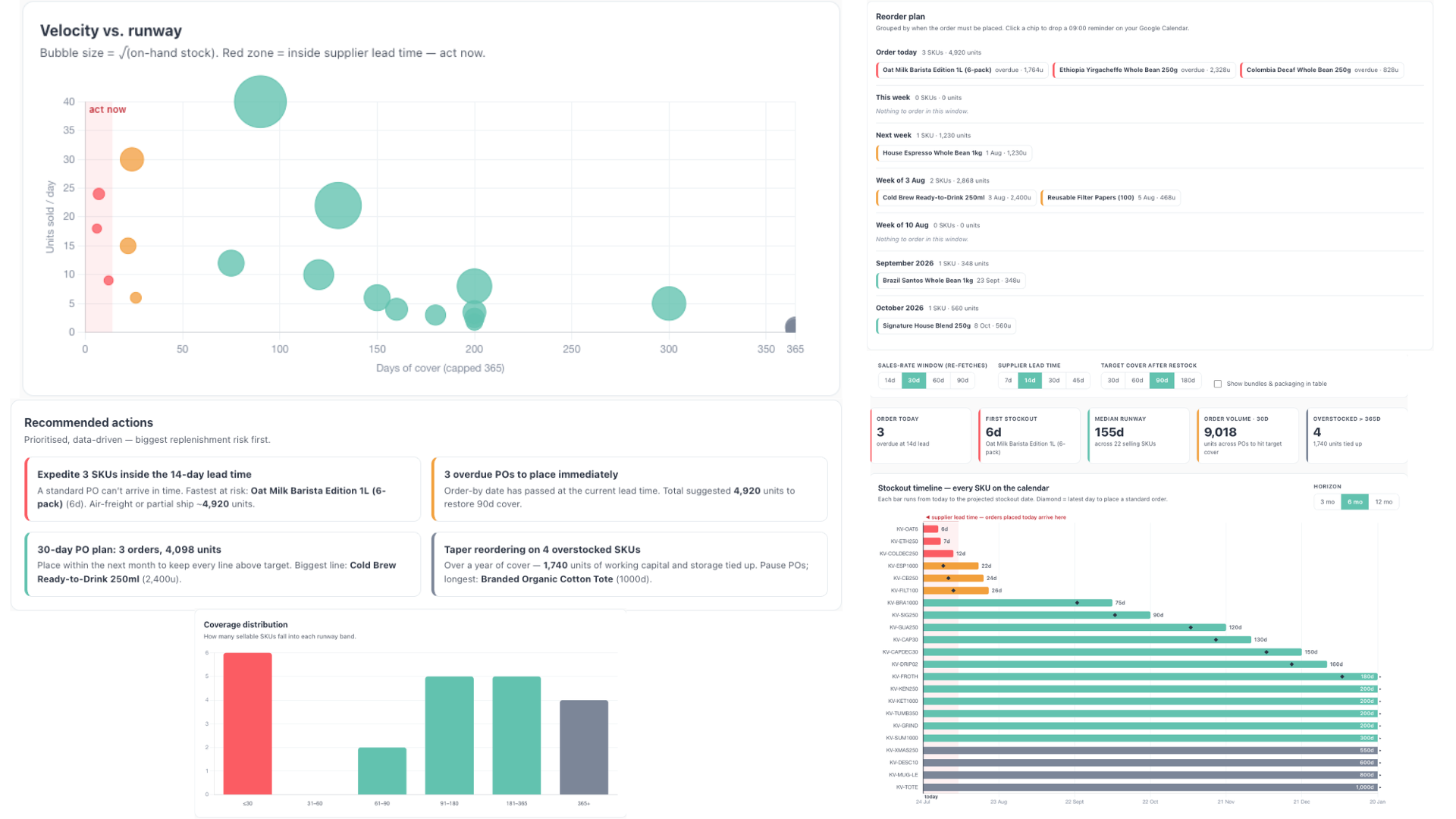Screen dimensions: 1456x819
Task: Click the order-by diamond on the KV-FROTH bar
Action: tap(1342, 676)
